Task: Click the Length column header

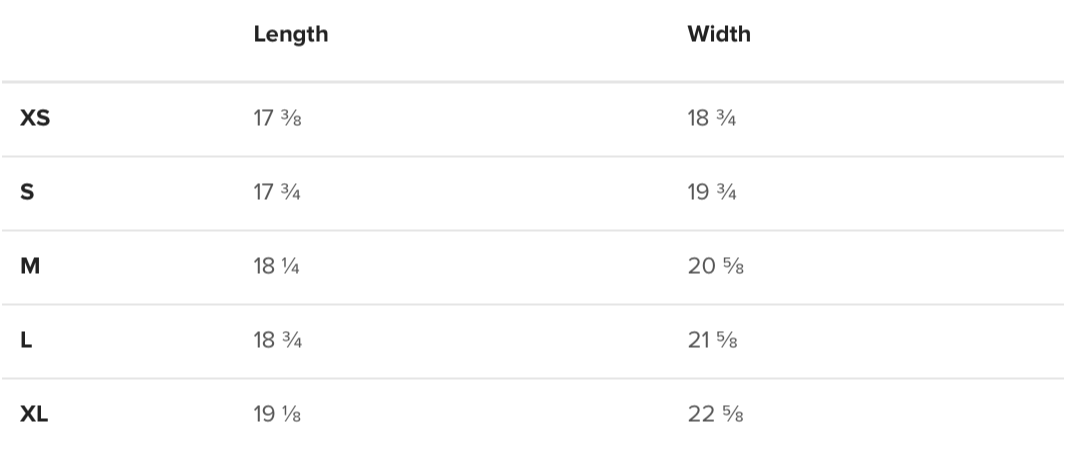Action: [290, 34]
